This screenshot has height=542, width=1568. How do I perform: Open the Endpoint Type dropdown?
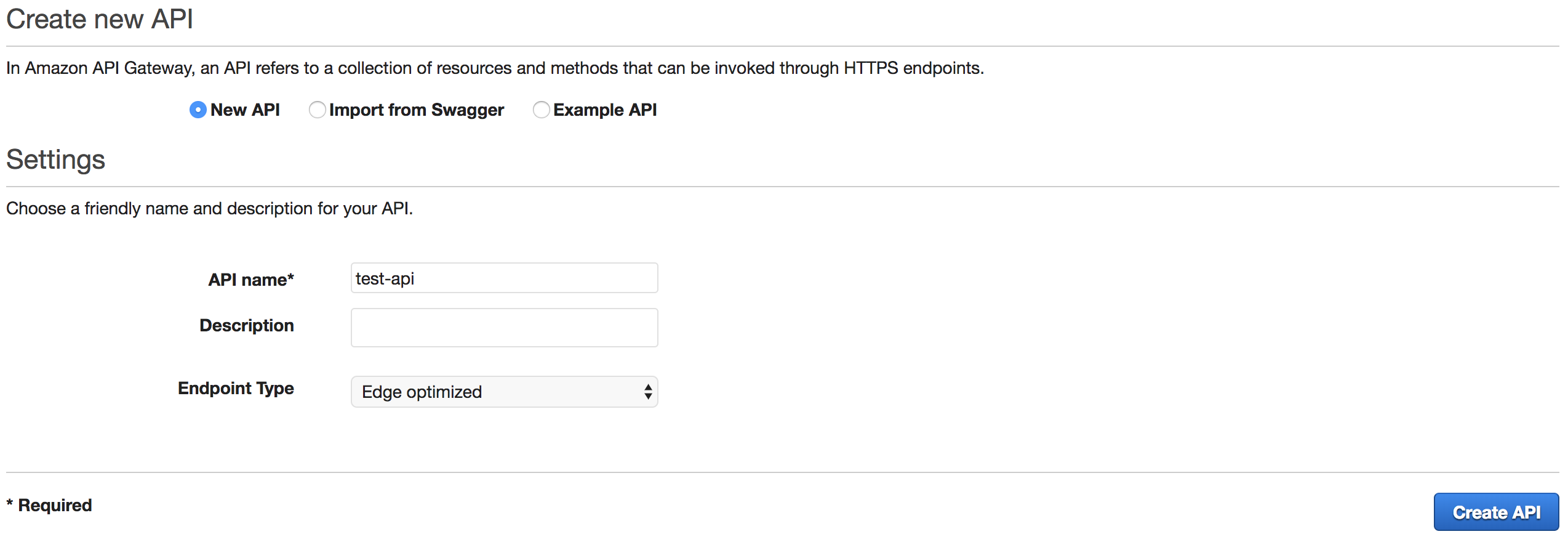pyautogui.click(x=503, y=391)
